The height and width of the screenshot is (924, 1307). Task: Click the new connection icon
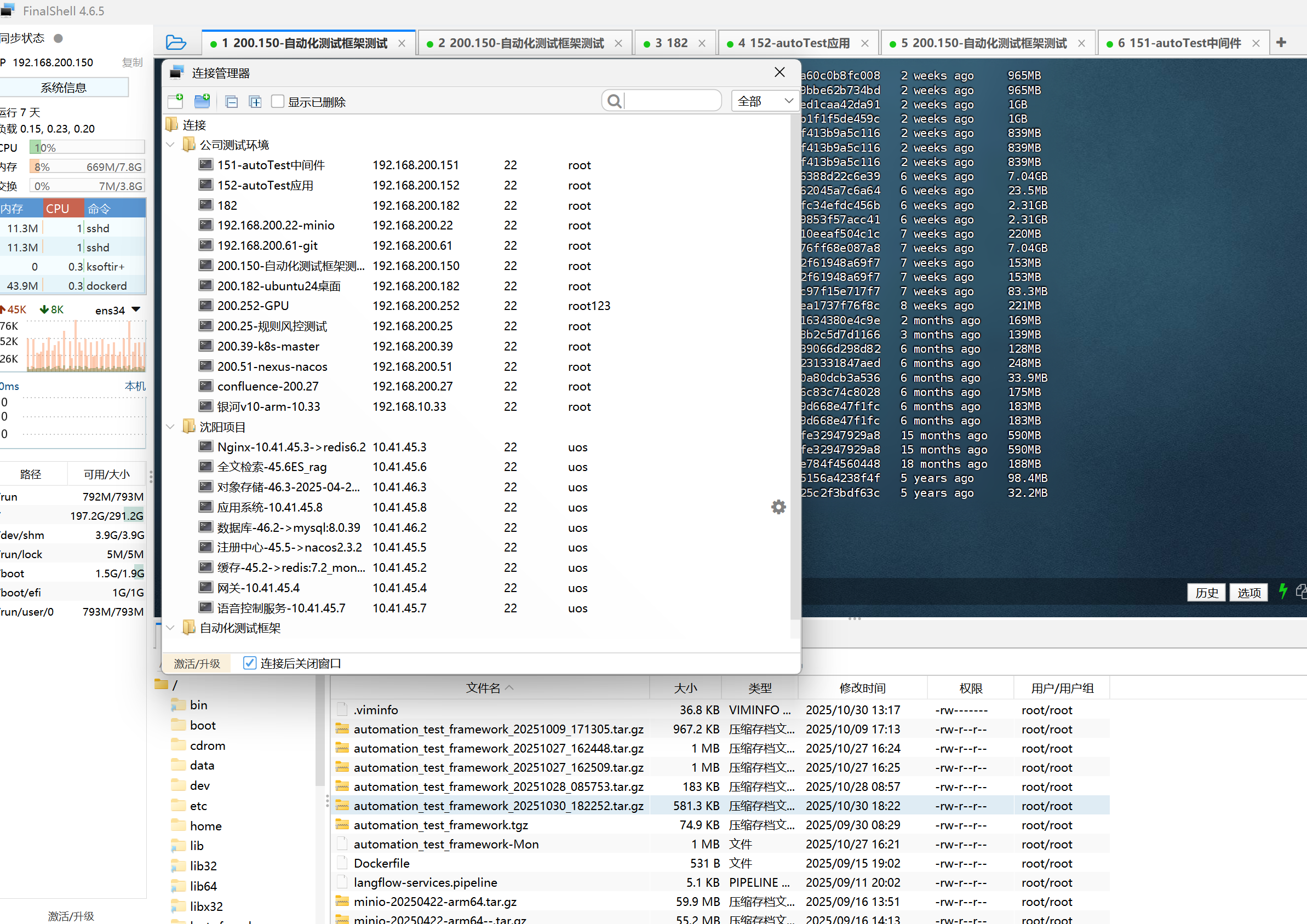(x=175, y=101)
